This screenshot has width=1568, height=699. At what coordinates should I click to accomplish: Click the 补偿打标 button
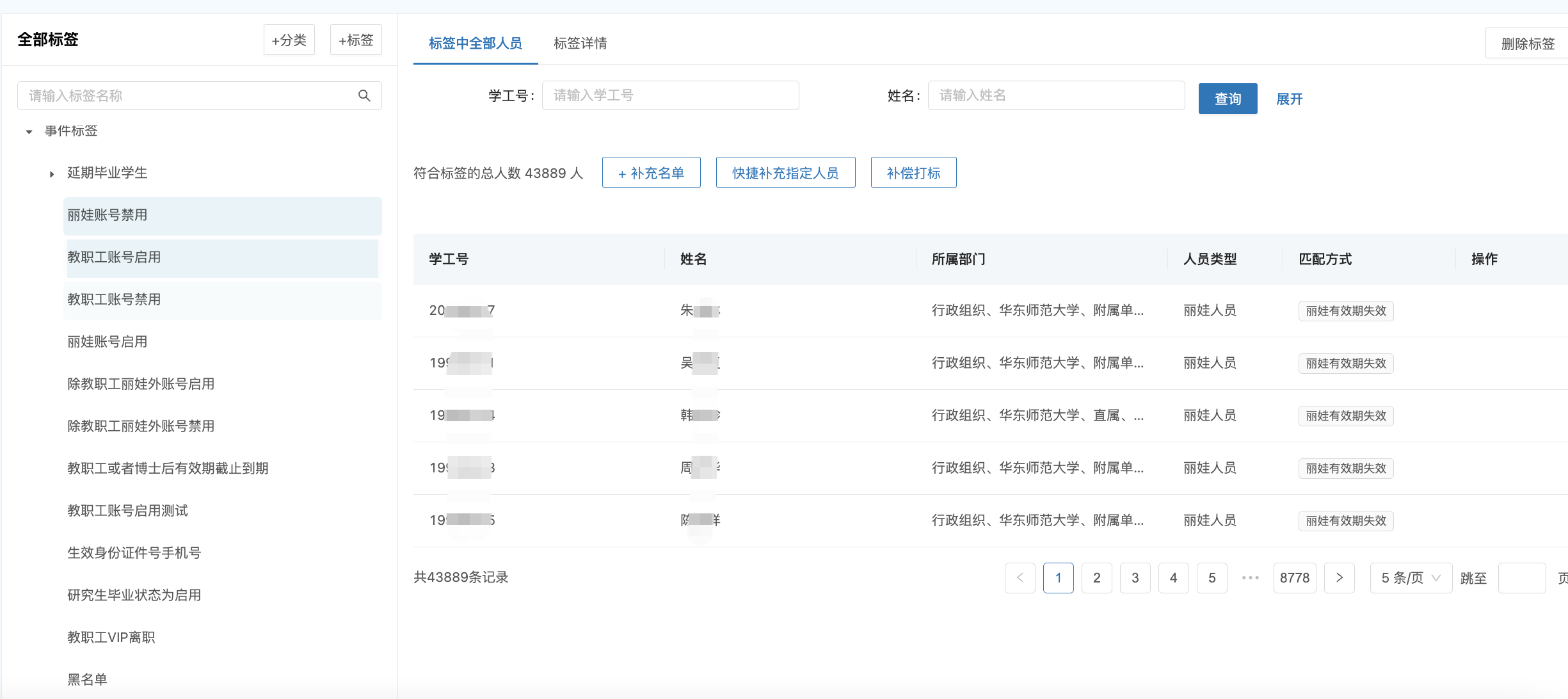click(913, 173)
